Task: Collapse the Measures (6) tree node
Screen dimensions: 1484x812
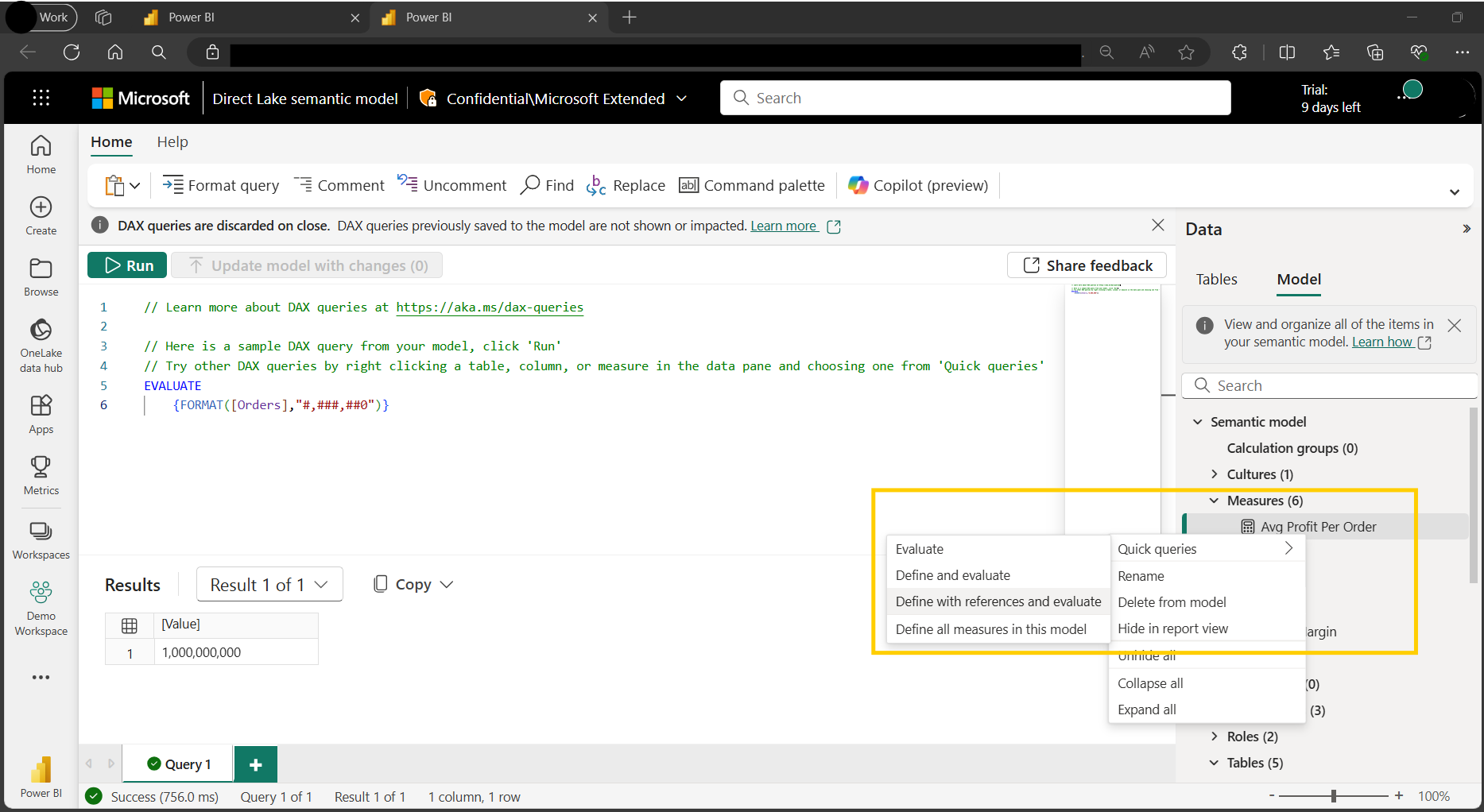Action: (1214, 501)
